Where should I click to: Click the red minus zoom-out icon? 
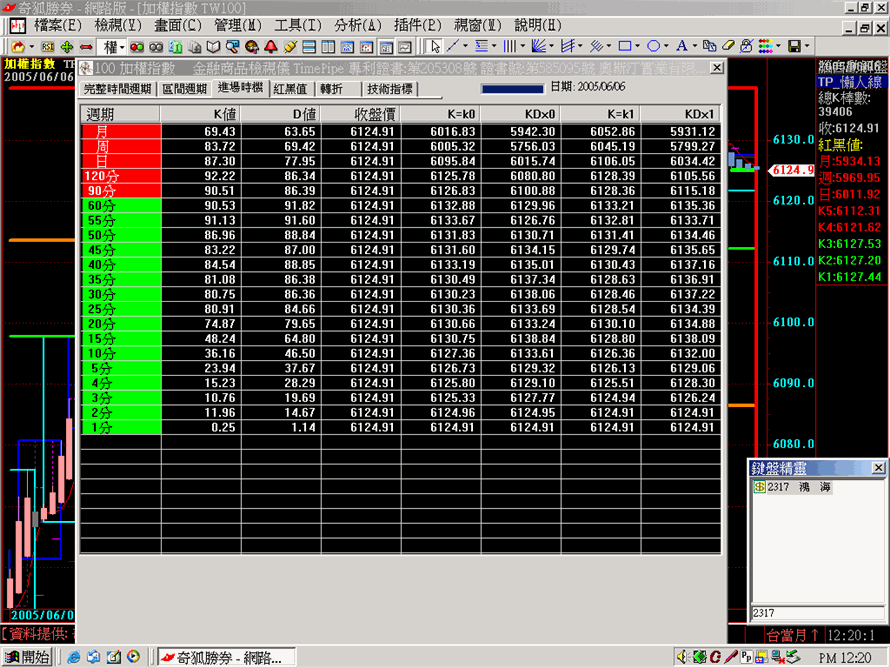tap(86, 46)
